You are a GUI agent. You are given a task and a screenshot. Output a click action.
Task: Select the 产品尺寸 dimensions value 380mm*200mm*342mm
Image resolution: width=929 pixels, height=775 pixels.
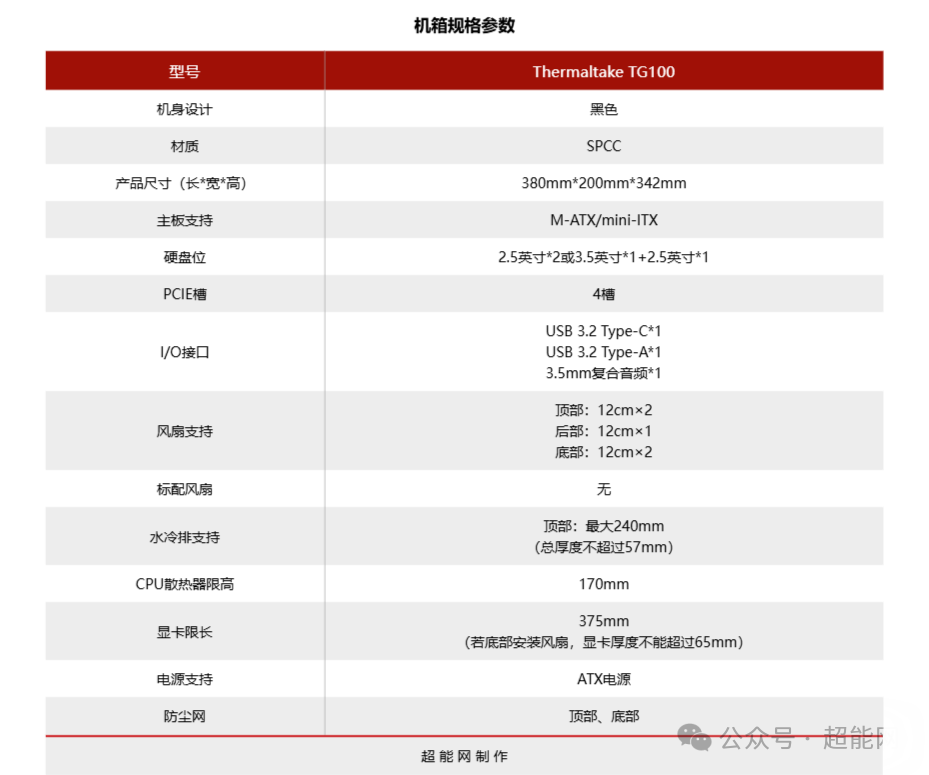(602, 183)
